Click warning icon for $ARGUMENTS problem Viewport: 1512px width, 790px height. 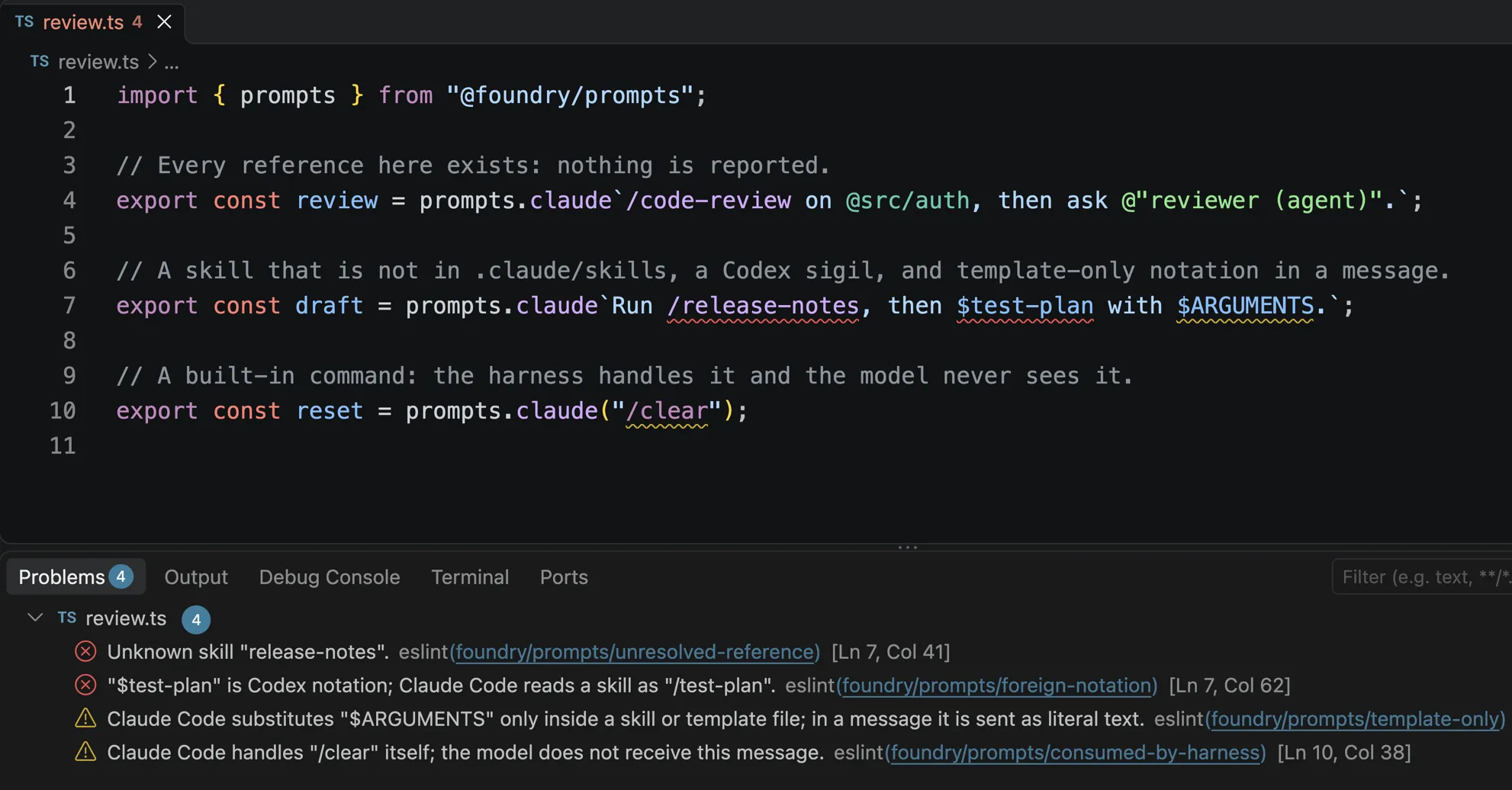point(85,718)
